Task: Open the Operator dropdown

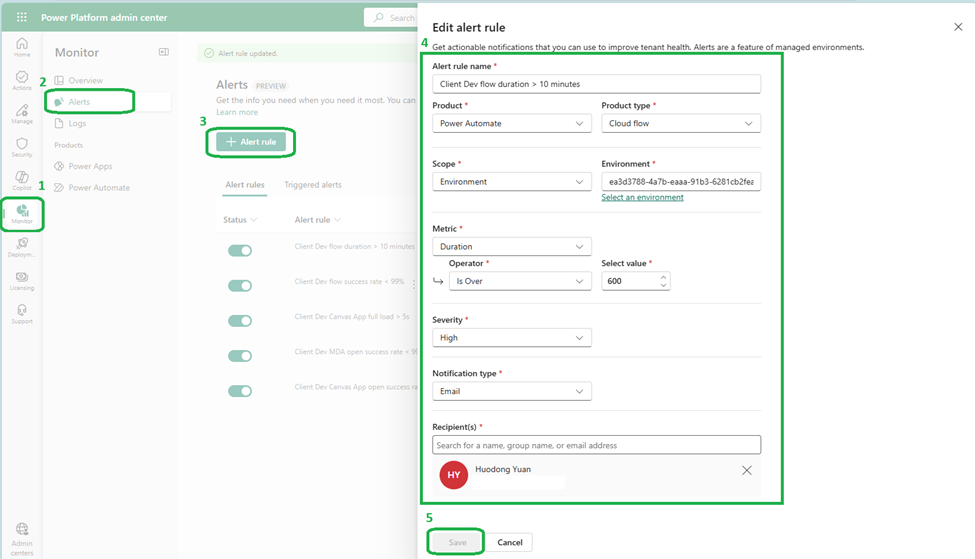Action: coord(520,281)
